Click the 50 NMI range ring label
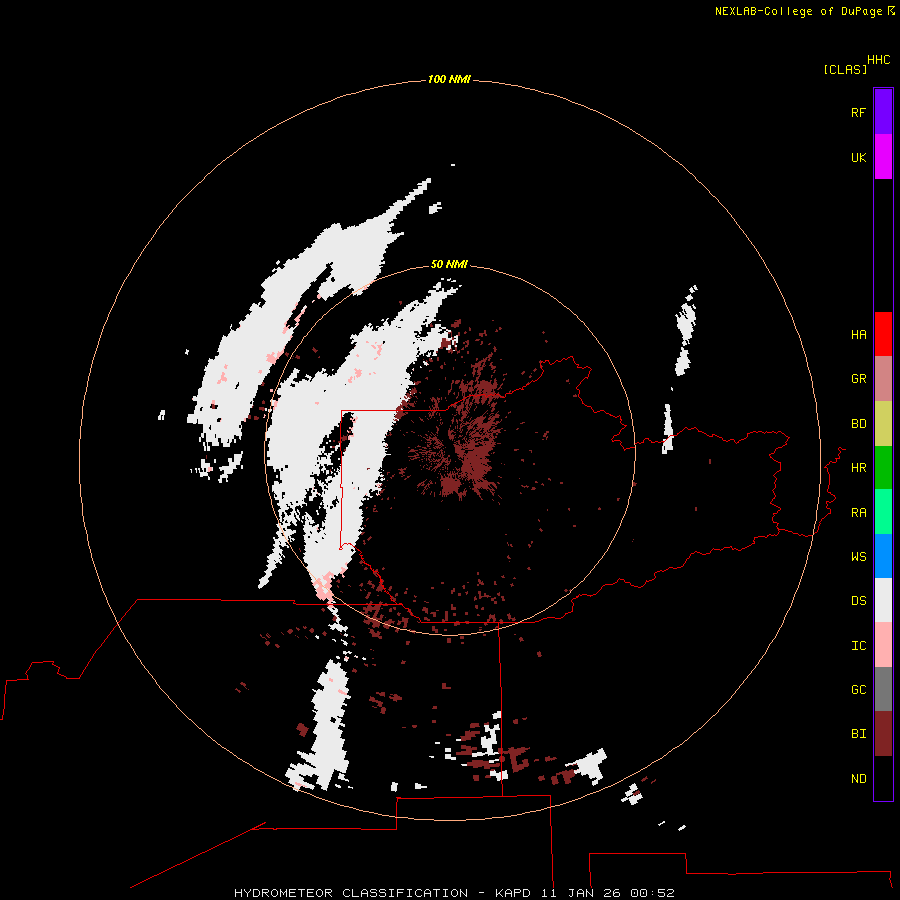The image size is (900, 900). pos(449,264)
